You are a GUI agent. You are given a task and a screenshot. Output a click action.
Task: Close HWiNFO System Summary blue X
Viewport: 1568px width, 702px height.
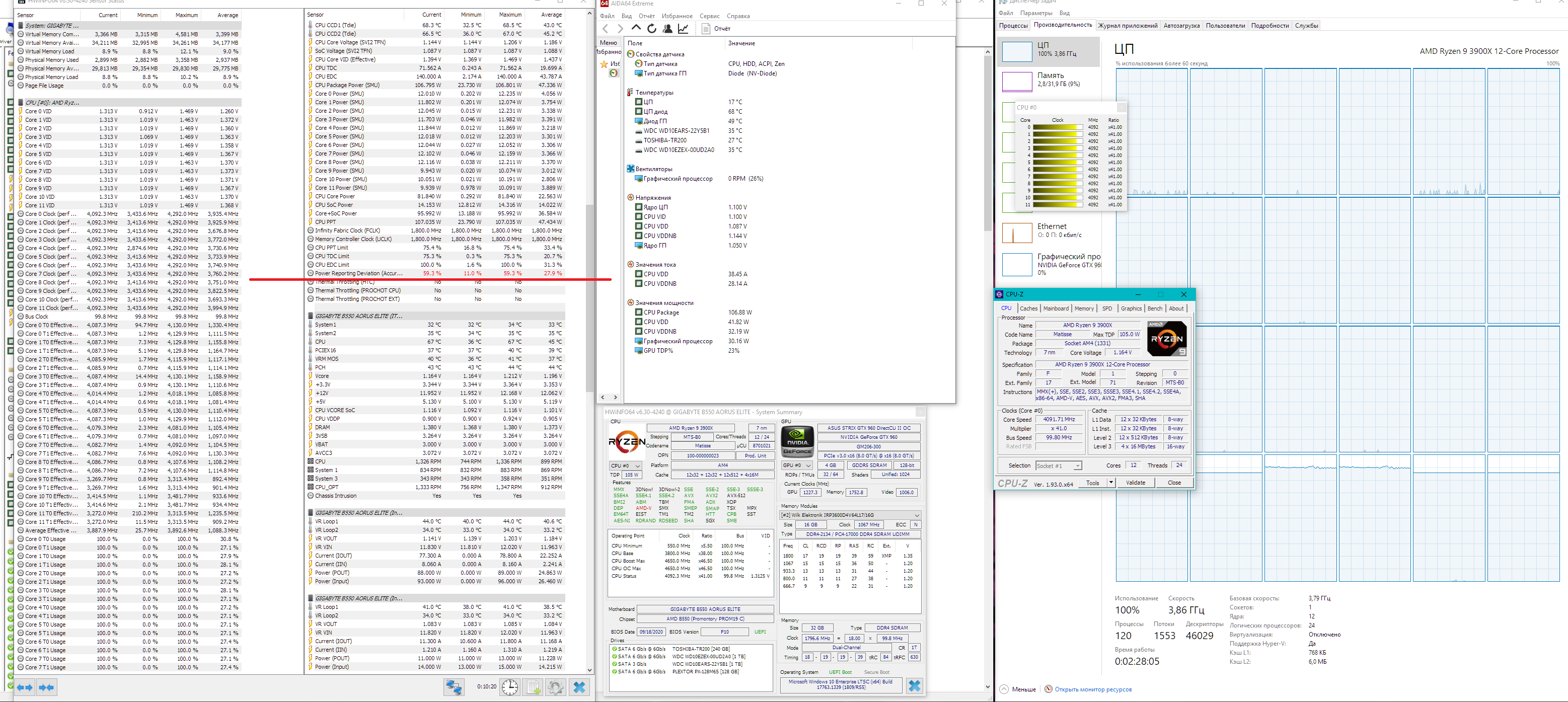(x=914, y=685)
